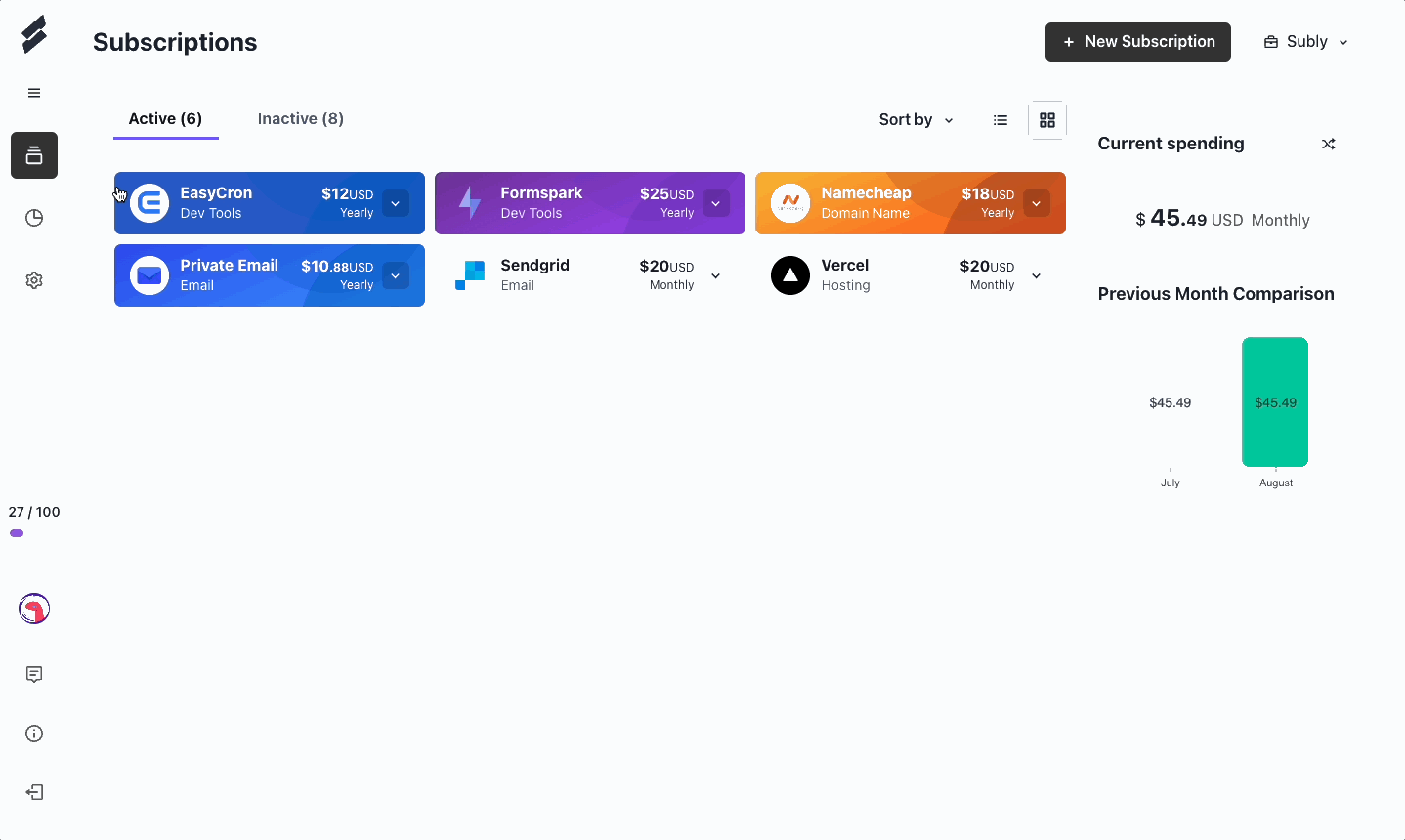Click the 27 / 100 usage counter

[x=34, y=512]
